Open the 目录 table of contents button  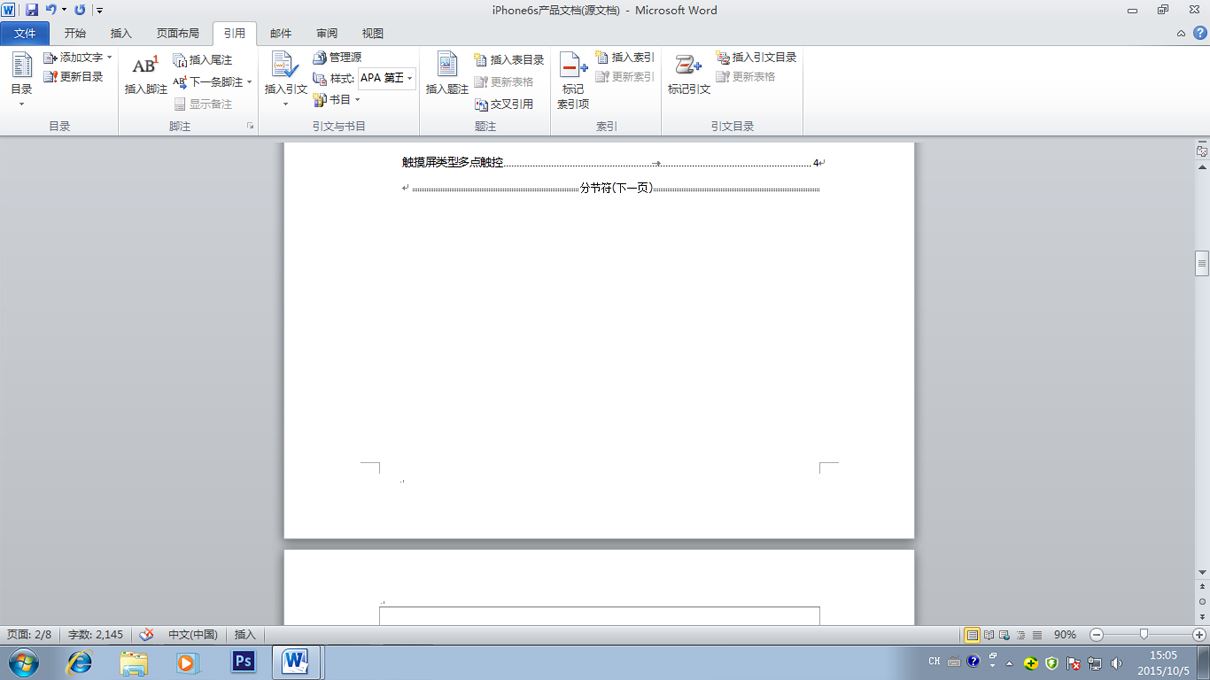pyautogui.click(x=21, y=80)
